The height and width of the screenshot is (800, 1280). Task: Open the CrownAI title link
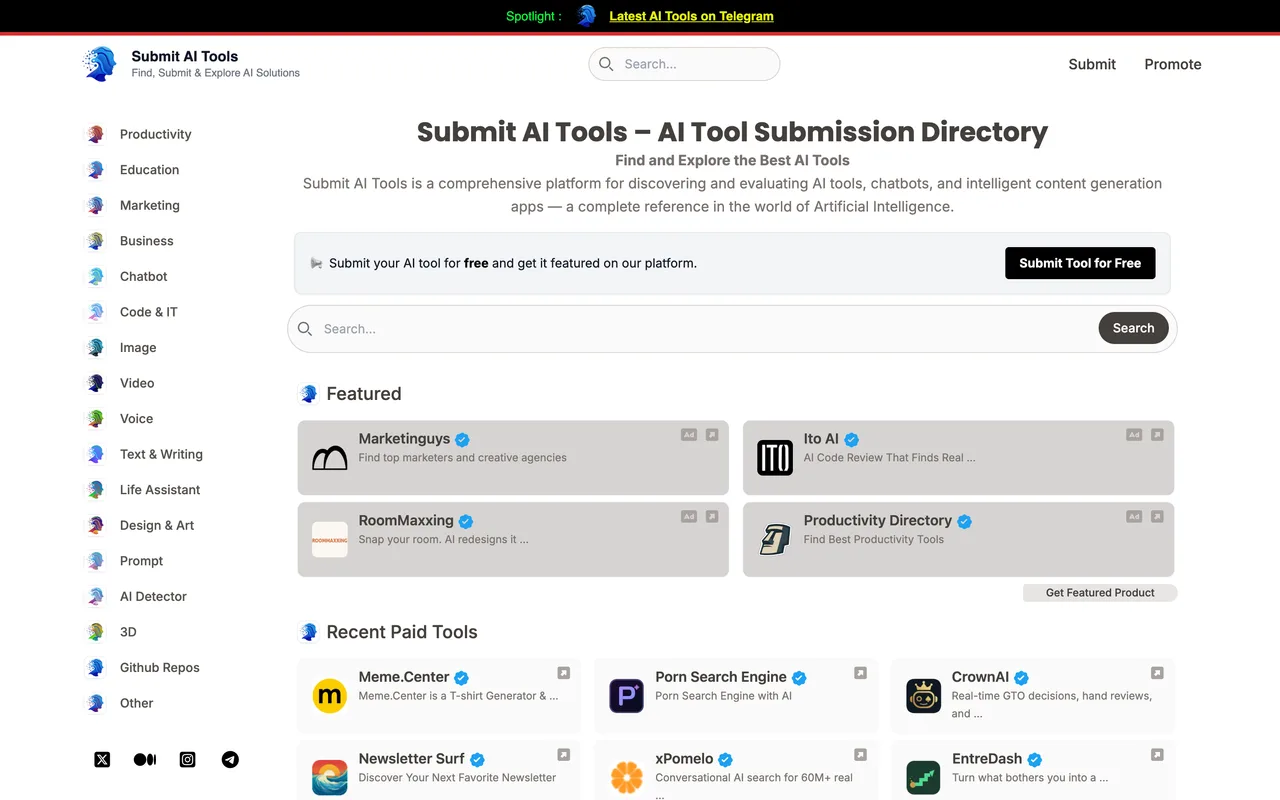point(980,676)
